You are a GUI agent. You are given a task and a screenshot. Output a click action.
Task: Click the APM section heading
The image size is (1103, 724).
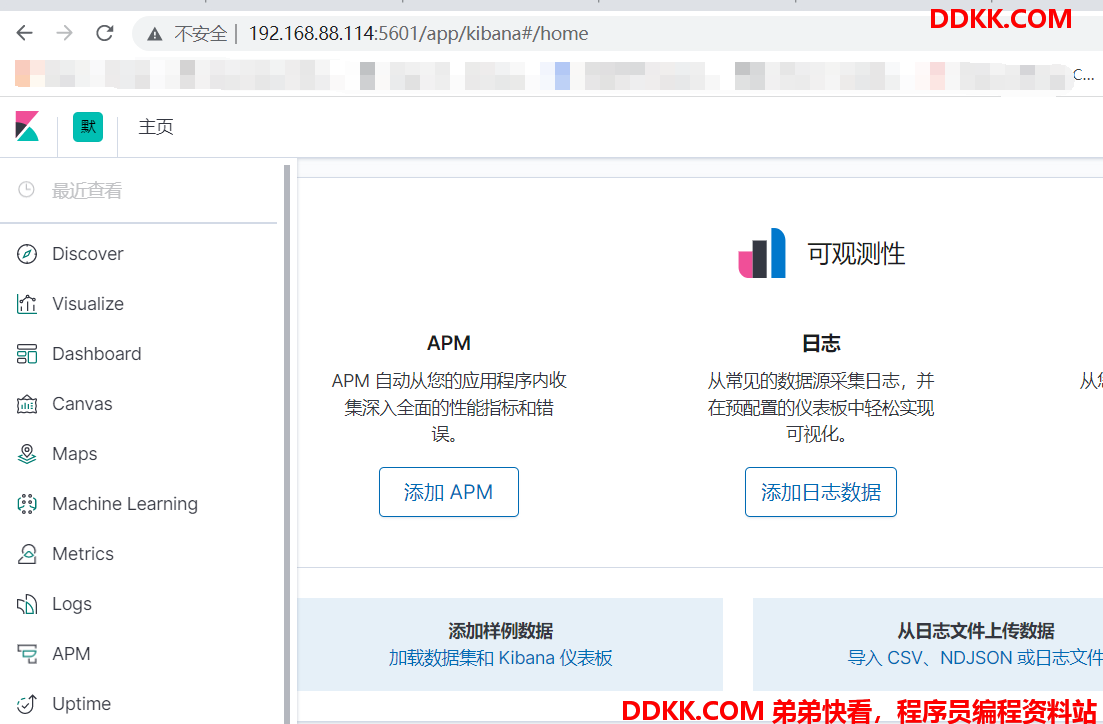point(449,343)
